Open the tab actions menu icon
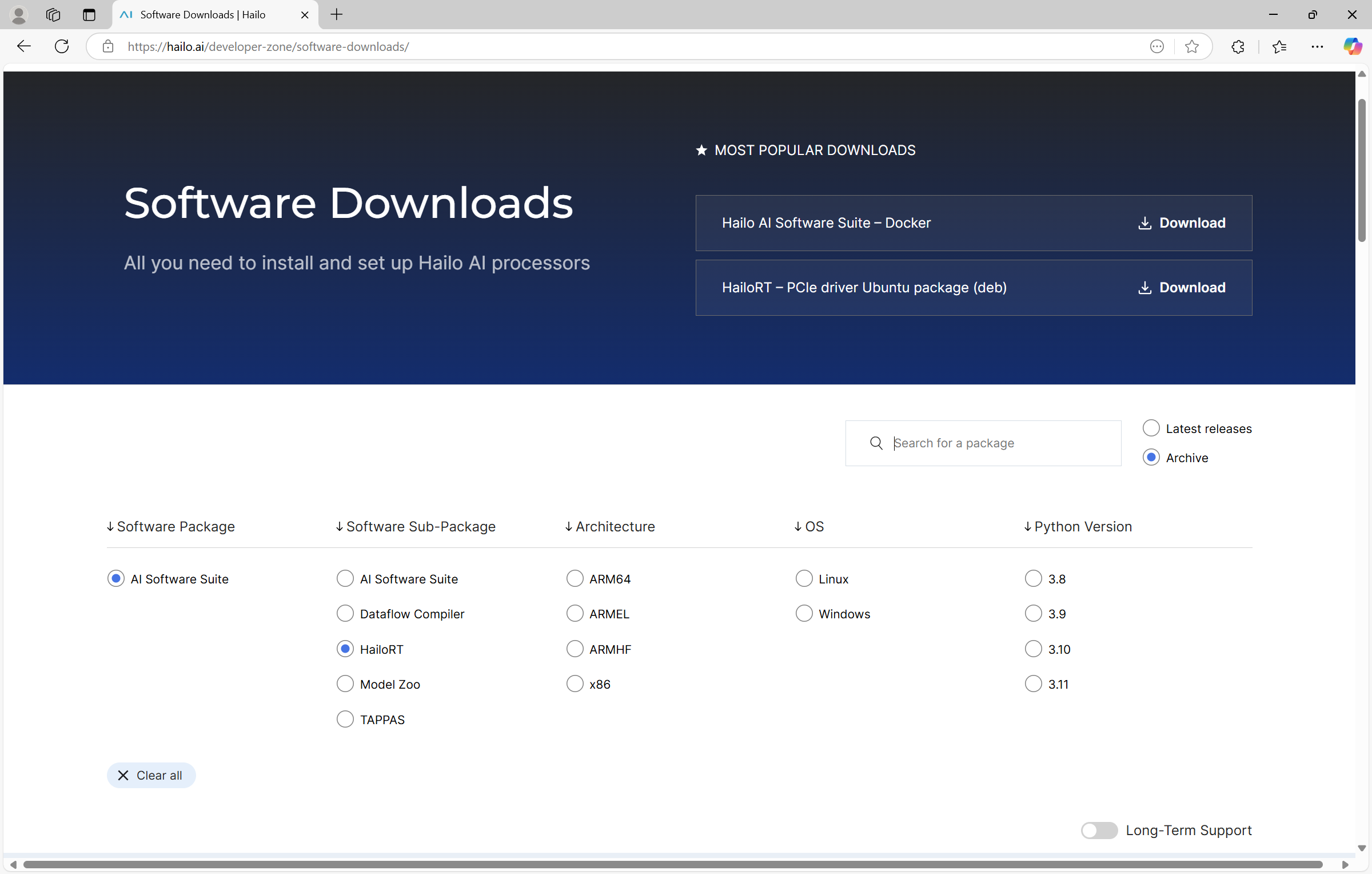The image size is (1372, 874). [89, 14]
